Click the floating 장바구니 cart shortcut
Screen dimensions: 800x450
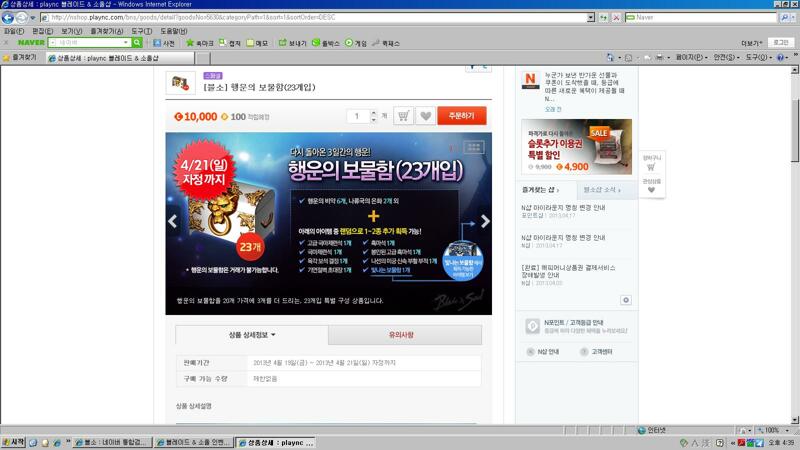click(x=652, y=163)
